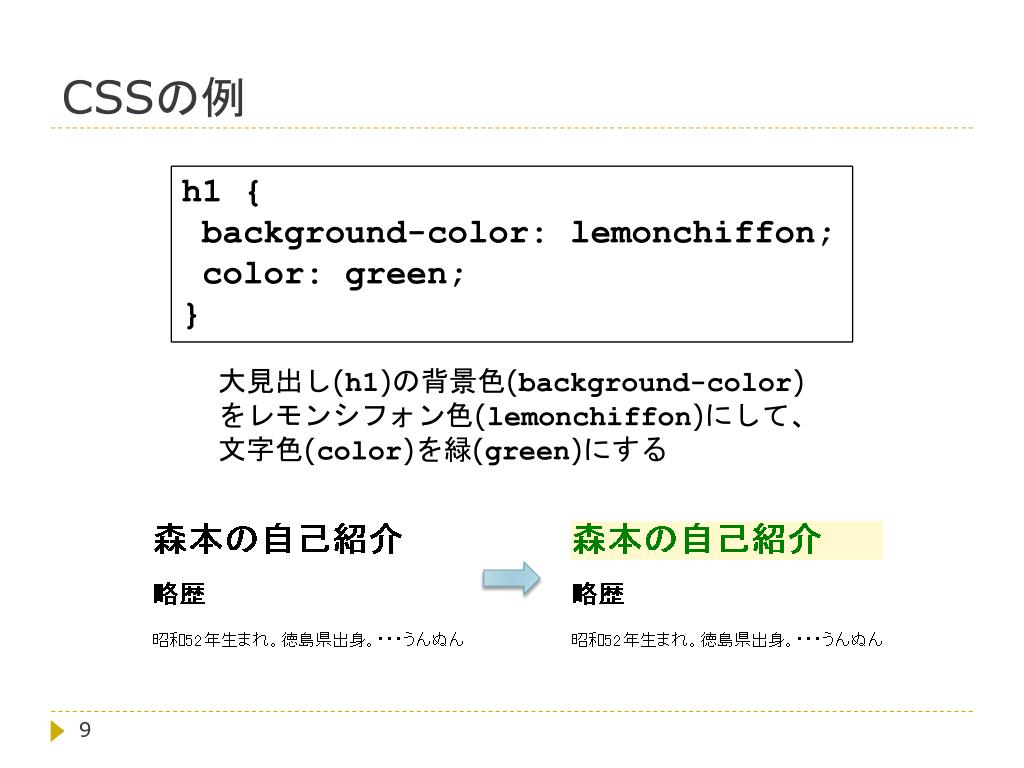The width and height of the screenshot is (1024, 768).
Task: Click the left 略歴 subheading
Action: coord(180,594)
